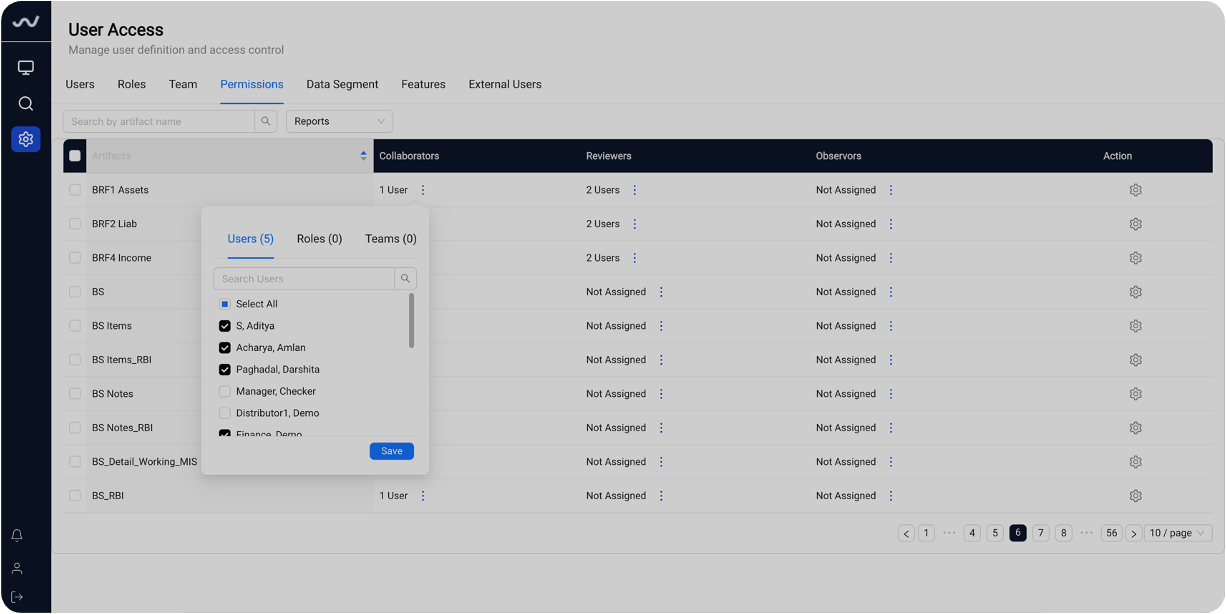Screen dimensions: 1226x614
Task: Open BS row action gear icon
Action: (x=1136, y=292)
